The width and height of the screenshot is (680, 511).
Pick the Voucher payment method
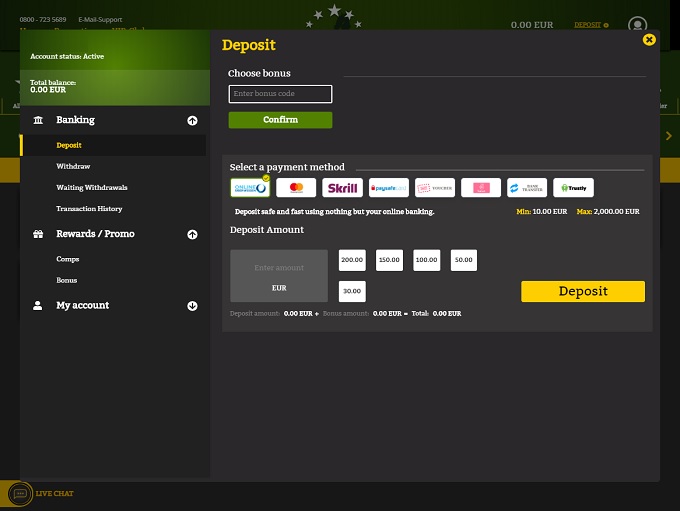435,188
